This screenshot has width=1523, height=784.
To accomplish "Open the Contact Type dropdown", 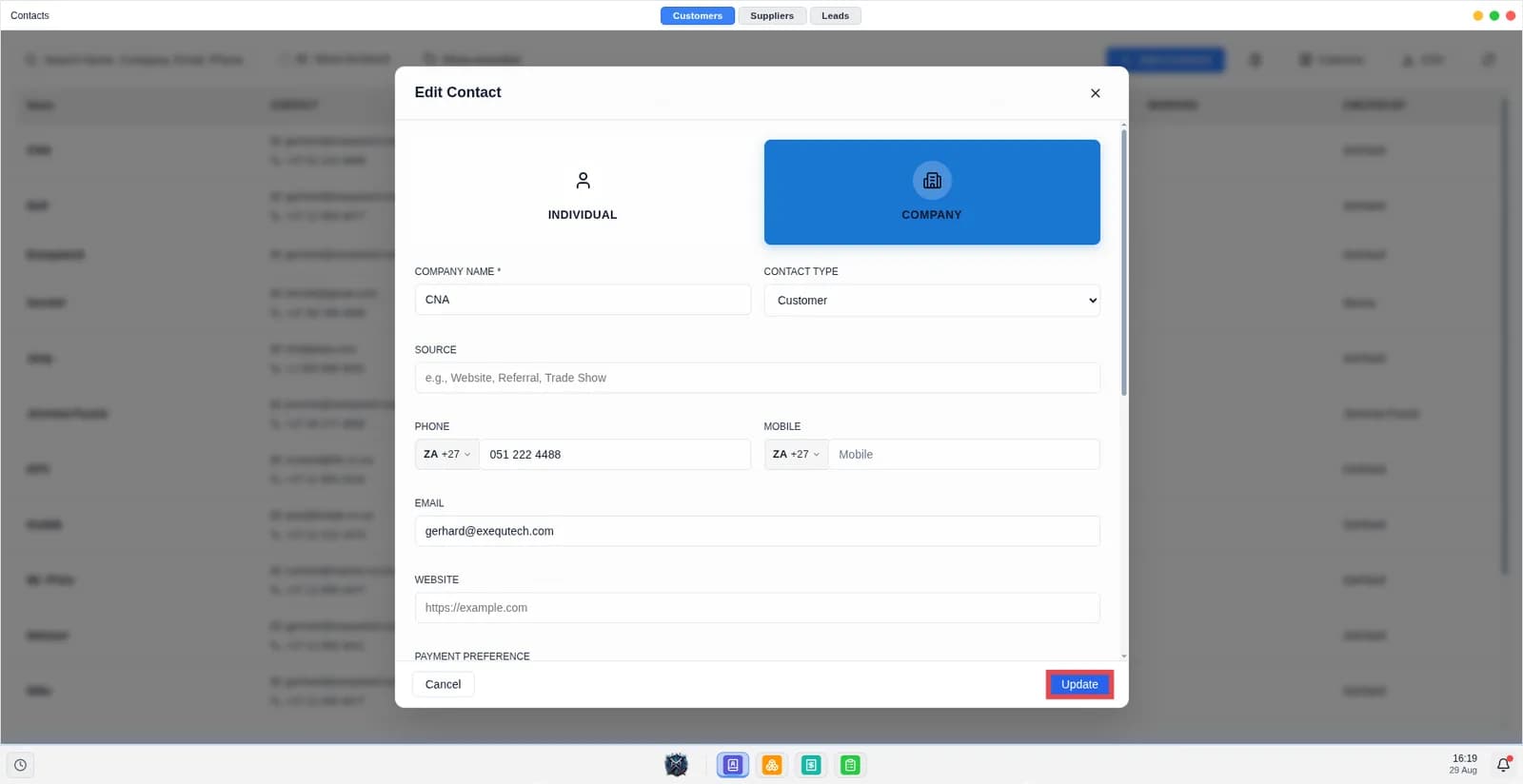I will 932,301.
